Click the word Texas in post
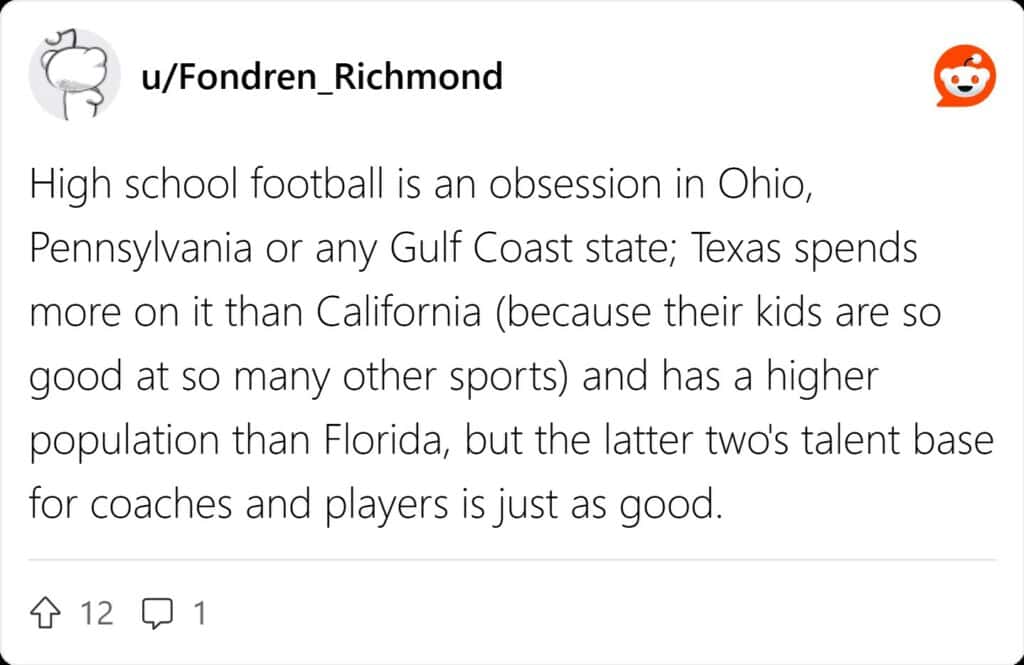 (x=732, y=249)
